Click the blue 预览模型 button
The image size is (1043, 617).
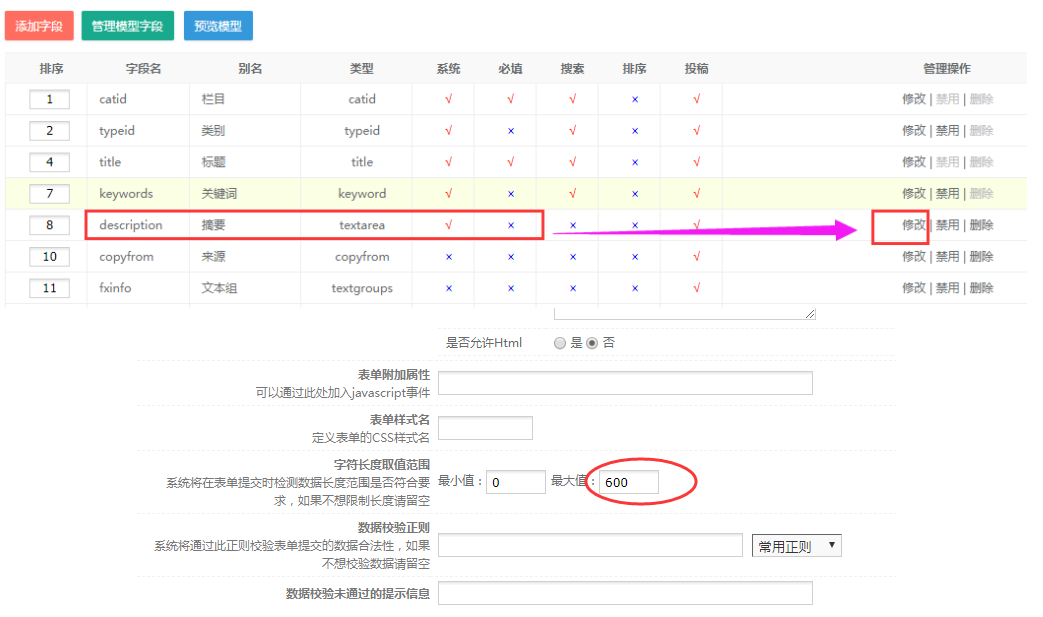click(x=218, y=26)
